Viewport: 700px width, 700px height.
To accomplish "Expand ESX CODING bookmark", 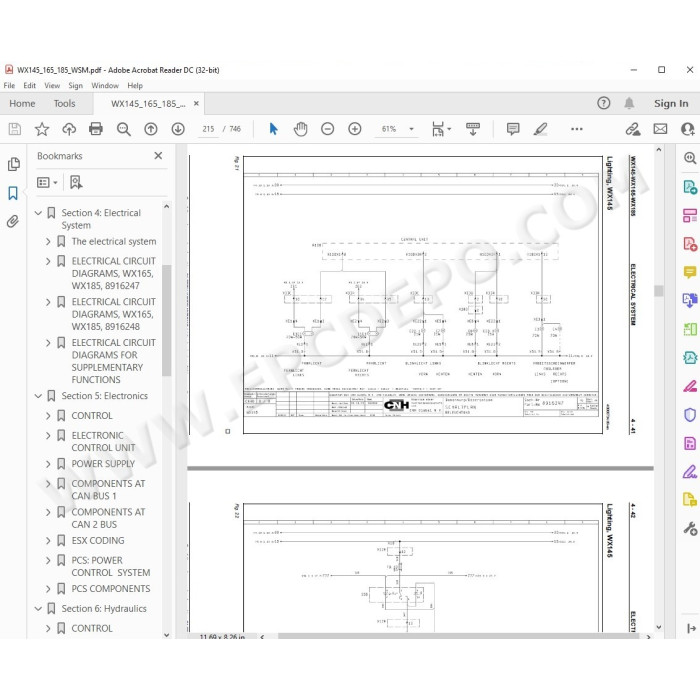I will pyautogui.click(x=48, y=541).
